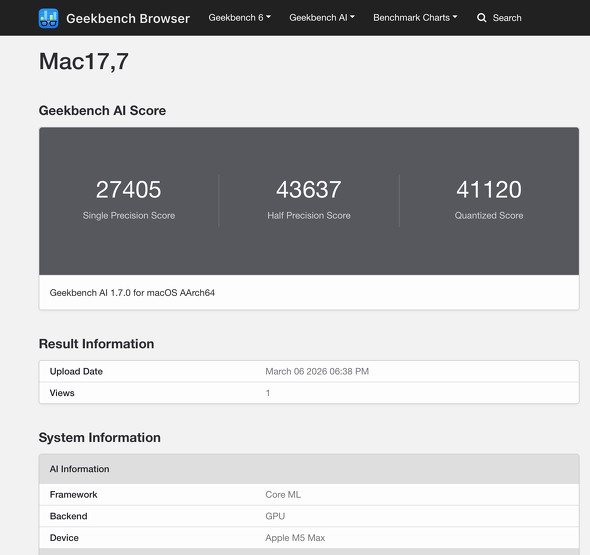The height and width of the screenshot is (555, 590).
Task: Click the AI Information table header
Action: tap(309, 469)
